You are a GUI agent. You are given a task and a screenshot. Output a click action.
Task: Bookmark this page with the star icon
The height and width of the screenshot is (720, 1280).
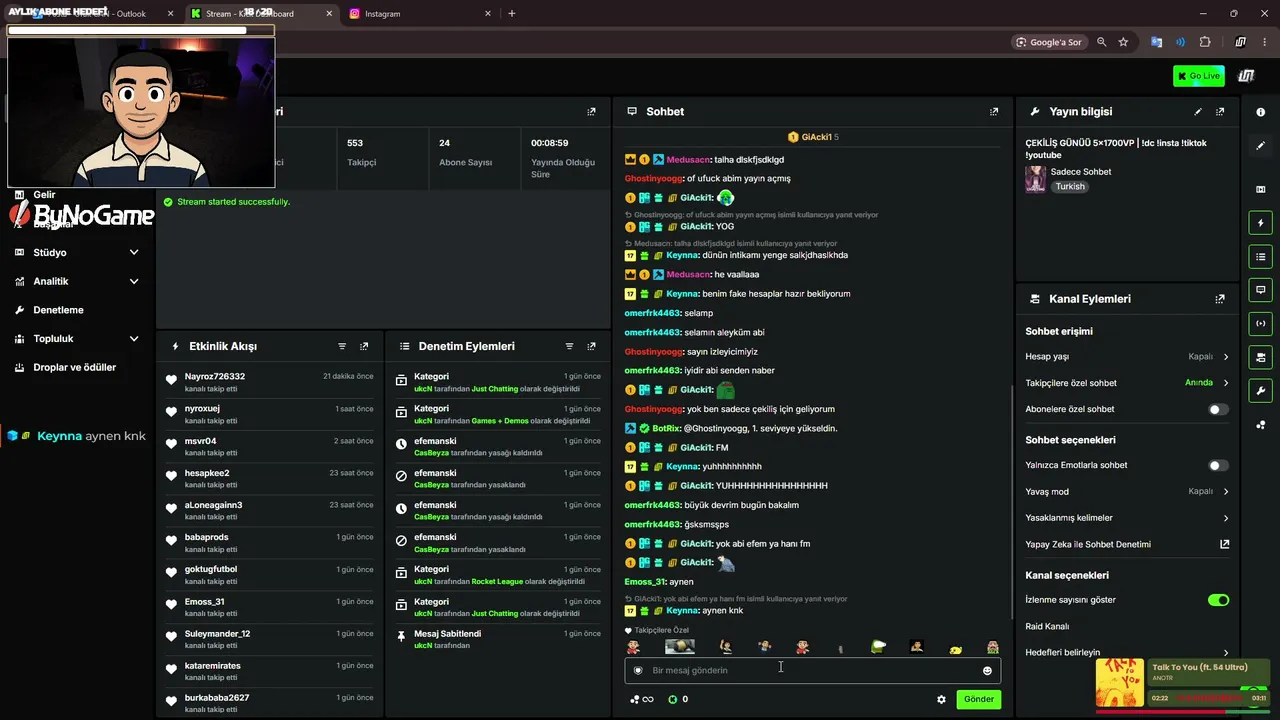1123,42
